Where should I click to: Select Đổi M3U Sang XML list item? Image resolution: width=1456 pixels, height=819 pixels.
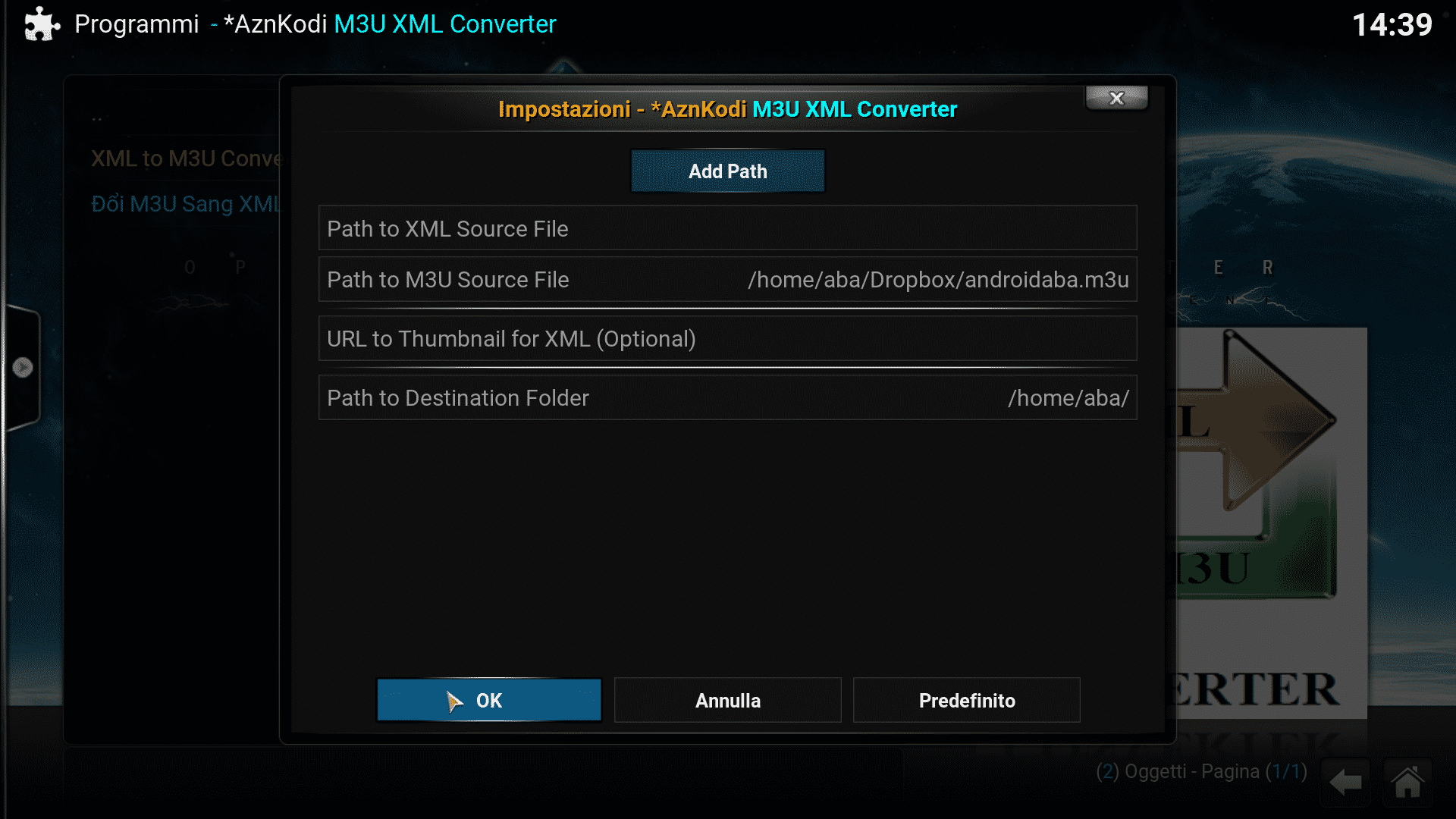[x=187, y=204]
